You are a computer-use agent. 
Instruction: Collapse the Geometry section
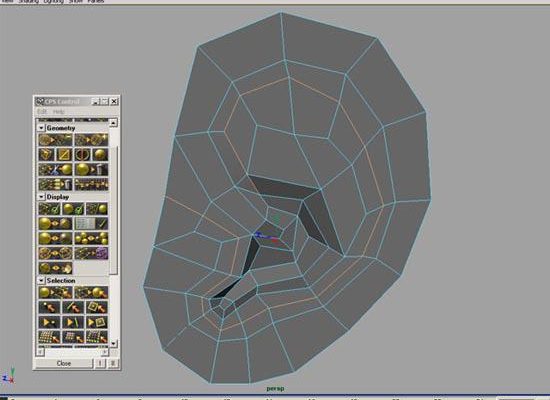pos(41,128)
